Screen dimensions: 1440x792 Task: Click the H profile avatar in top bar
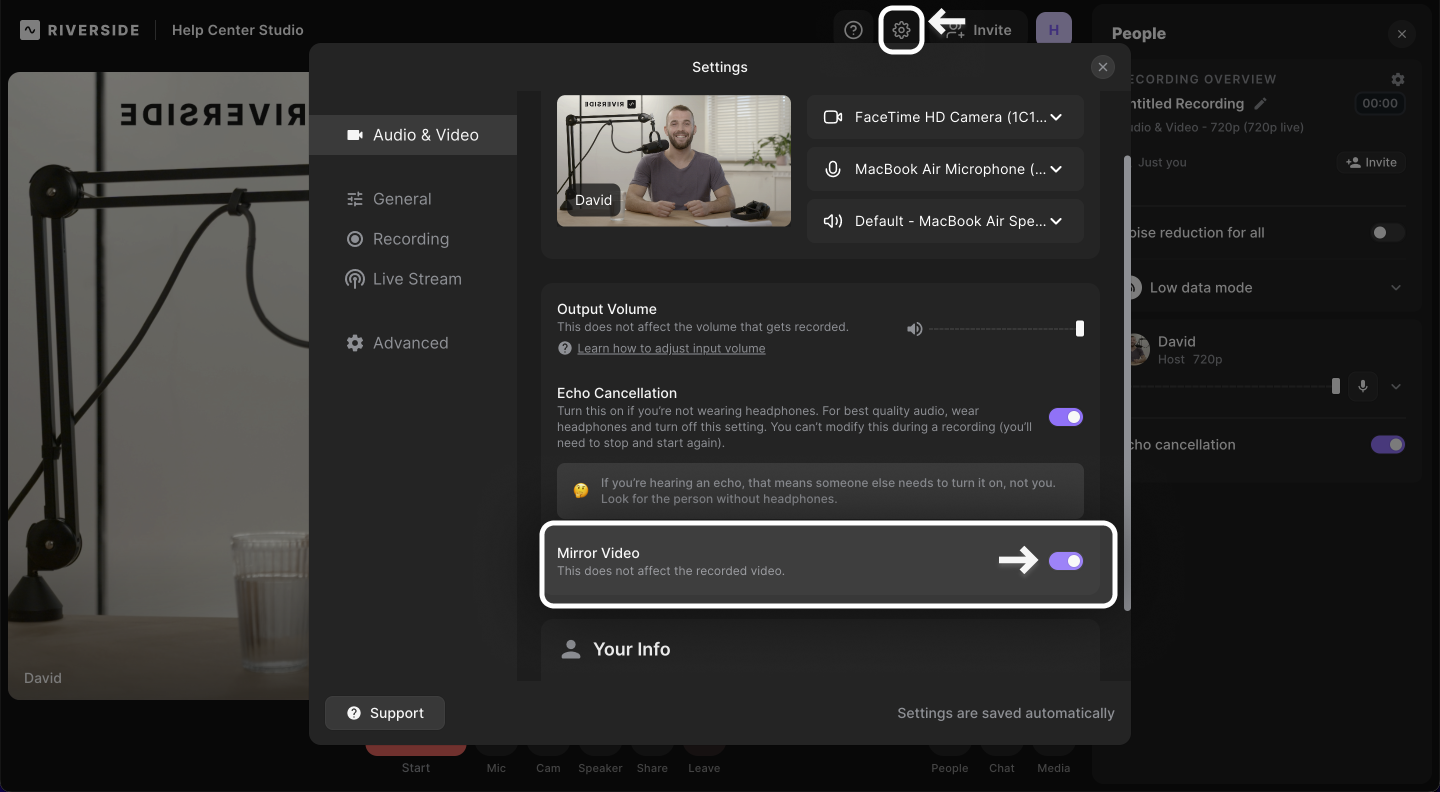(1053, 30)
